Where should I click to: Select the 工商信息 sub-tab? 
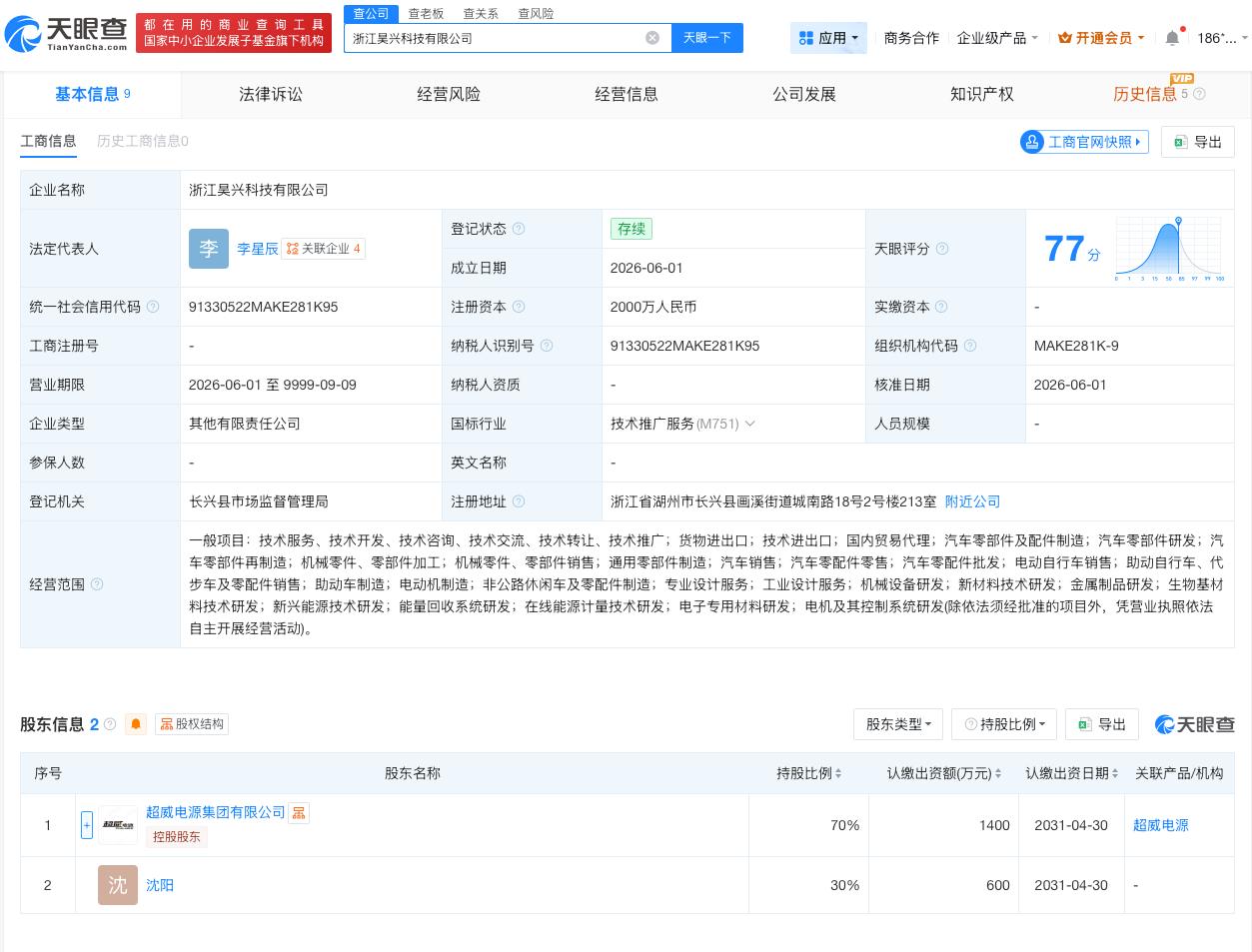tap(48, 141)
